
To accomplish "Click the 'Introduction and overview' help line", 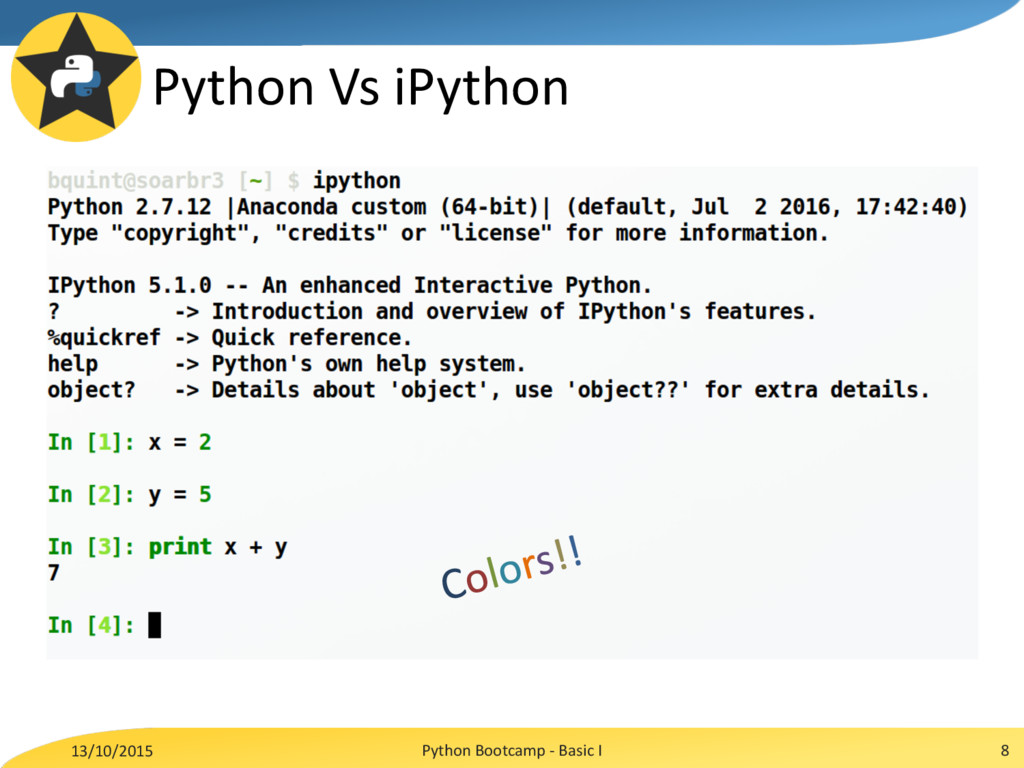I will pos(432,312).
